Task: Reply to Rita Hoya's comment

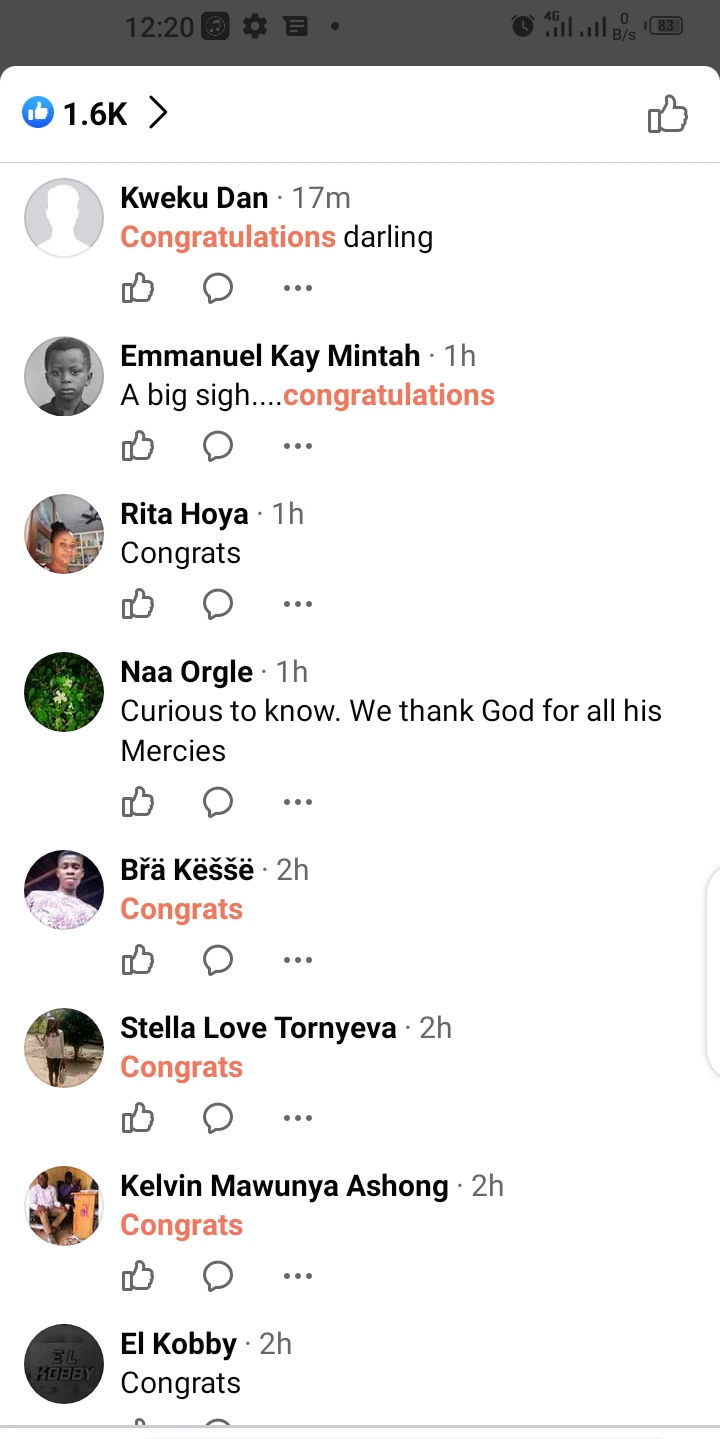Action: [x=217, y=605]
